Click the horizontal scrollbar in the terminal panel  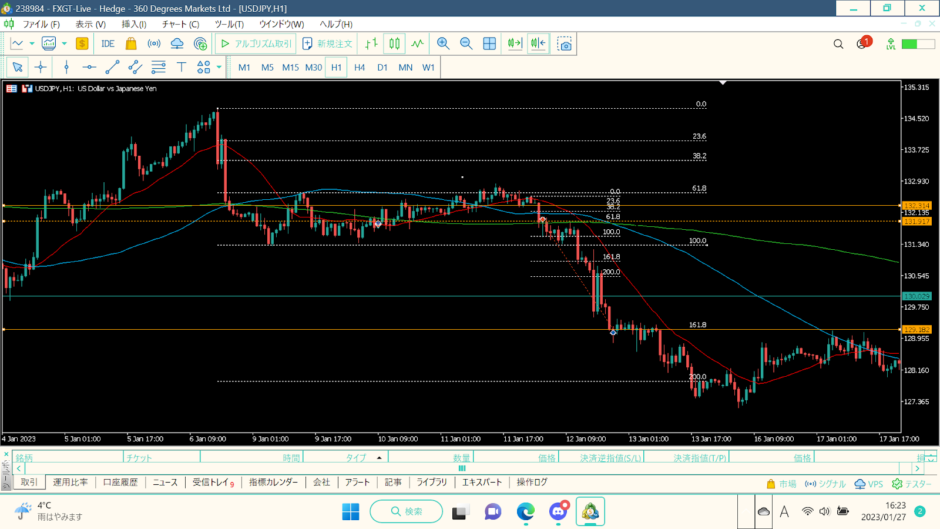tap(462, 468)
